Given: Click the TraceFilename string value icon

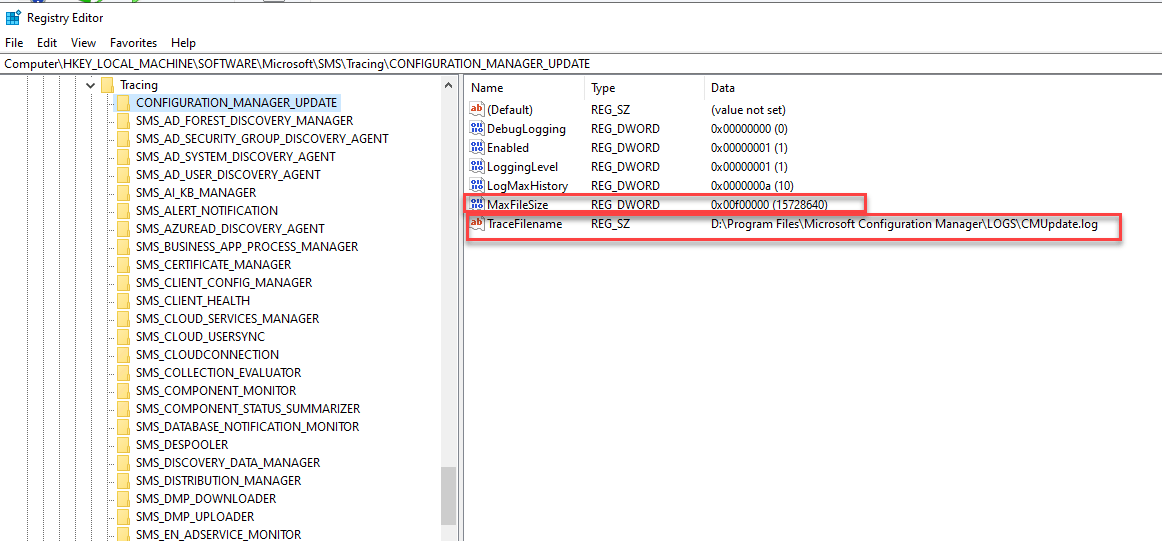Looking at the screenshot, I should coord(477,223).
